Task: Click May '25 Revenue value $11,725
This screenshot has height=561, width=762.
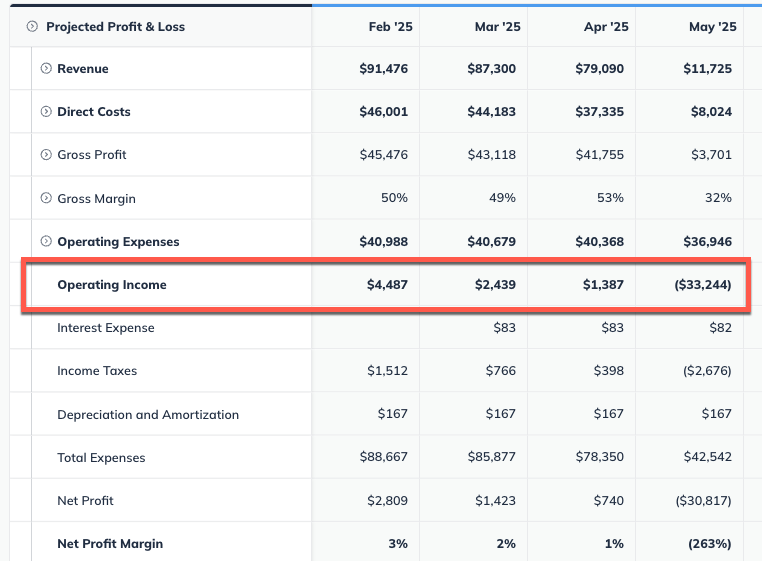Action: pyautogui.click(x=707, y=69)
